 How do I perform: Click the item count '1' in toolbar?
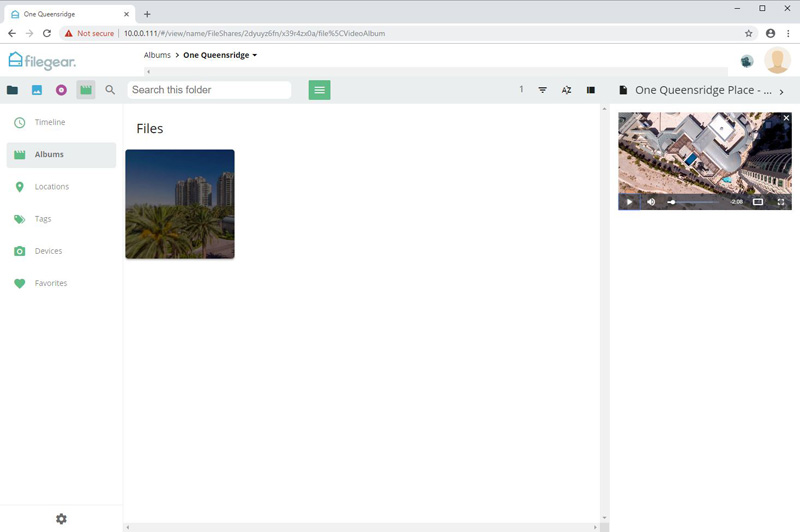[521, 89]
